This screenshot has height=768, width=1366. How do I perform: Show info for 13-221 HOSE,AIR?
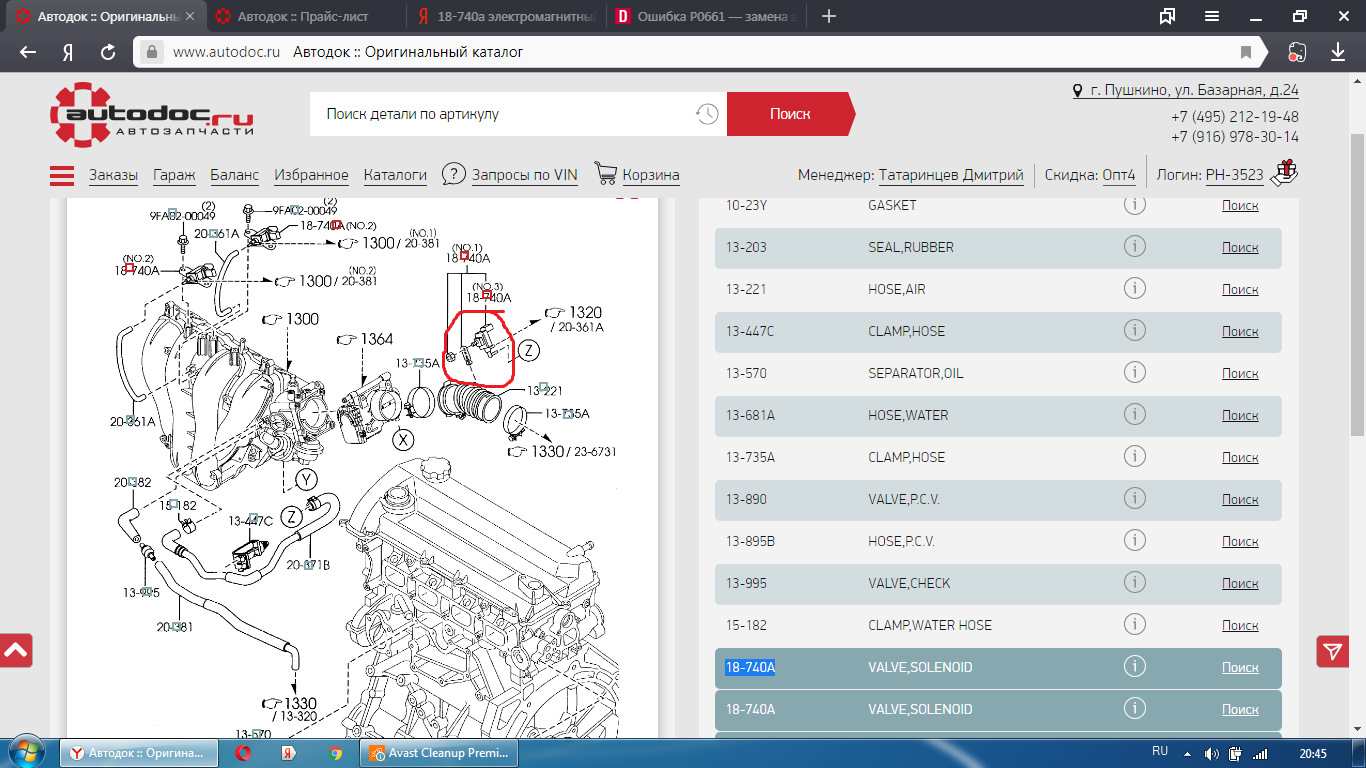point(1134,288)
